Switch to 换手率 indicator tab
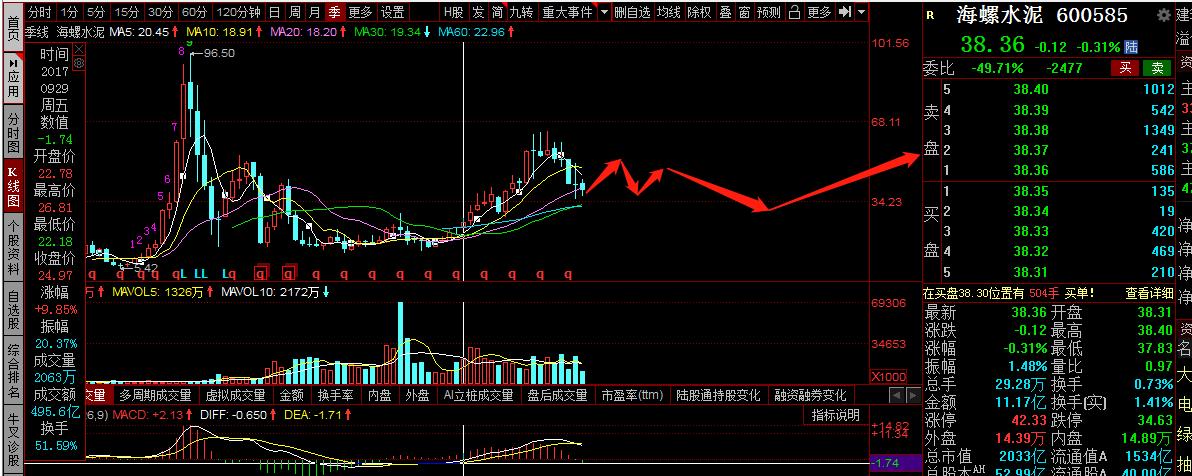Viewport: 1192px width, 476px height. 335,395
